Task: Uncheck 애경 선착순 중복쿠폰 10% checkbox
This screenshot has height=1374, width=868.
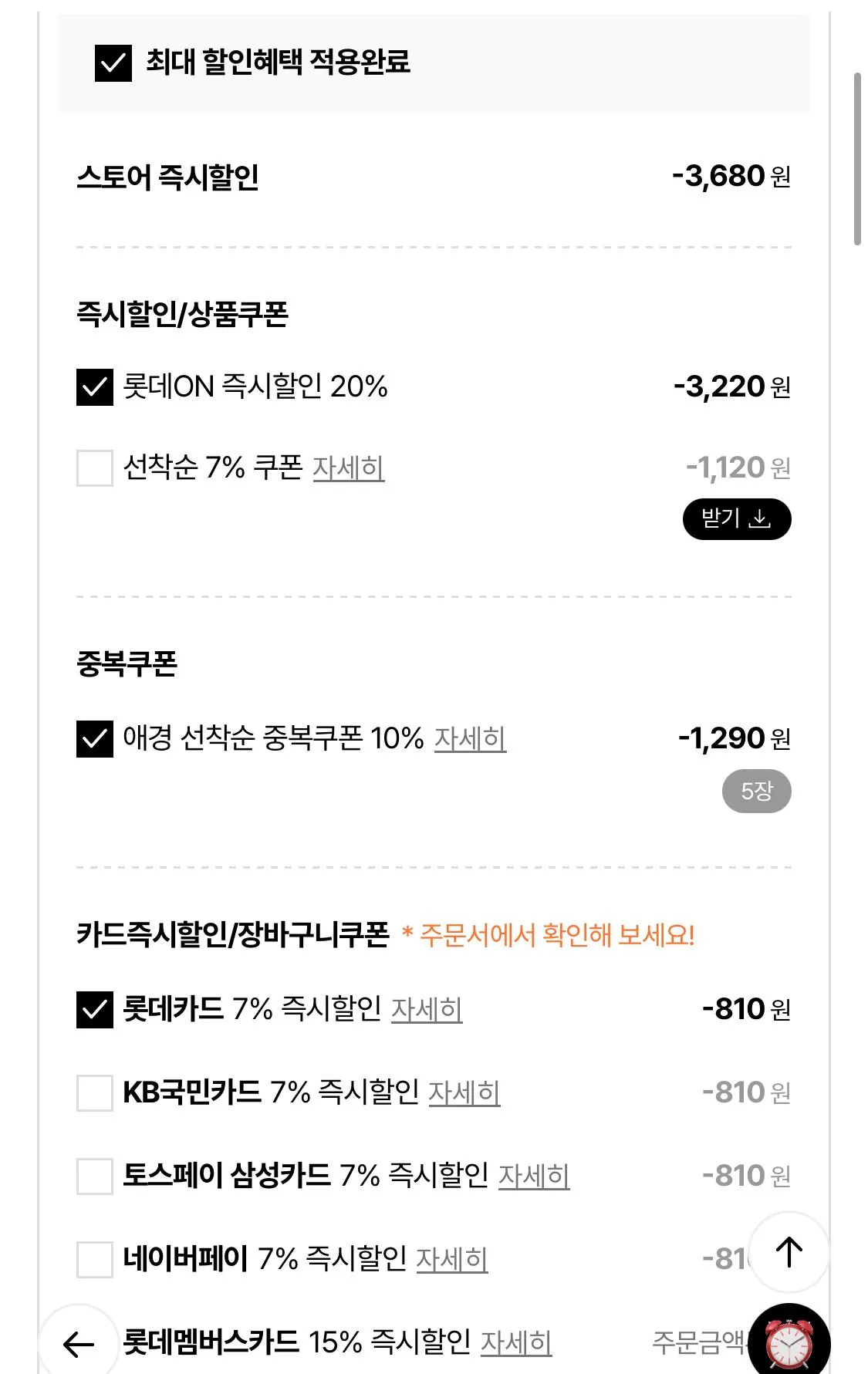Action: tap(95, 739)
